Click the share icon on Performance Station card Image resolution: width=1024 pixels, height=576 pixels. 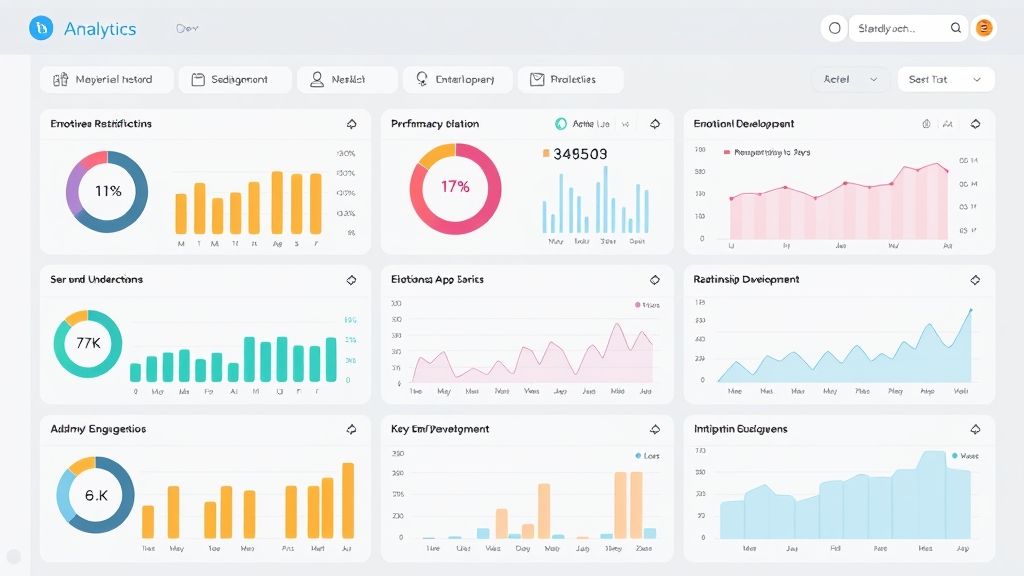[655, 124]
